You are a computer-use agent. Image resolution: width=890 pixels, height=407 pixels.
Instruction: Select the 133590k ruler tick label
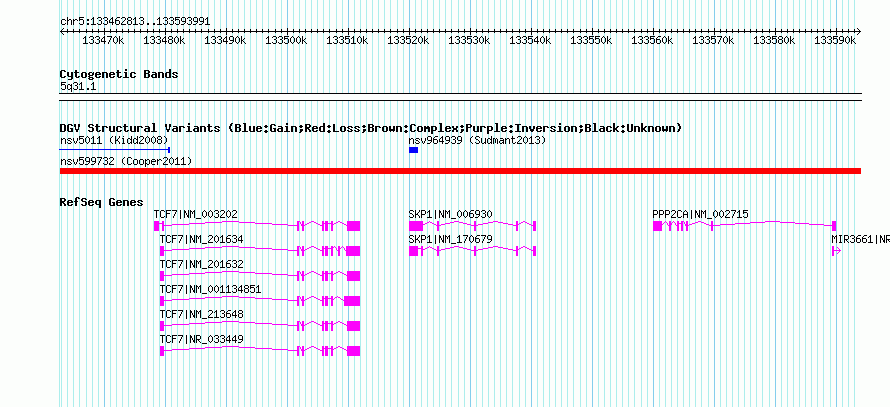(x=835, y=40)
